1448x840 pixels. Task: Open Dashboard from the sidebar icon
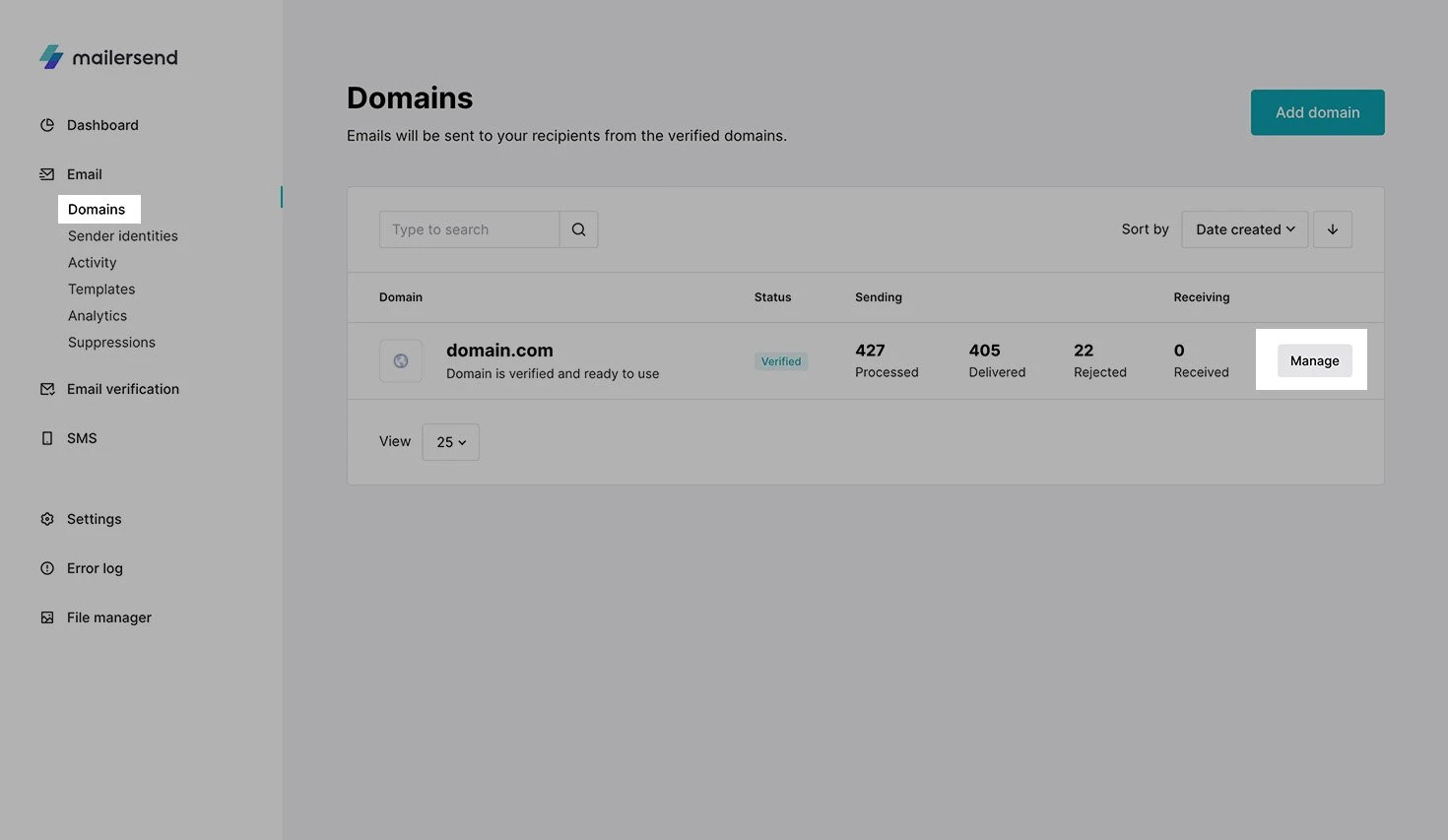(x=47, y=125)
